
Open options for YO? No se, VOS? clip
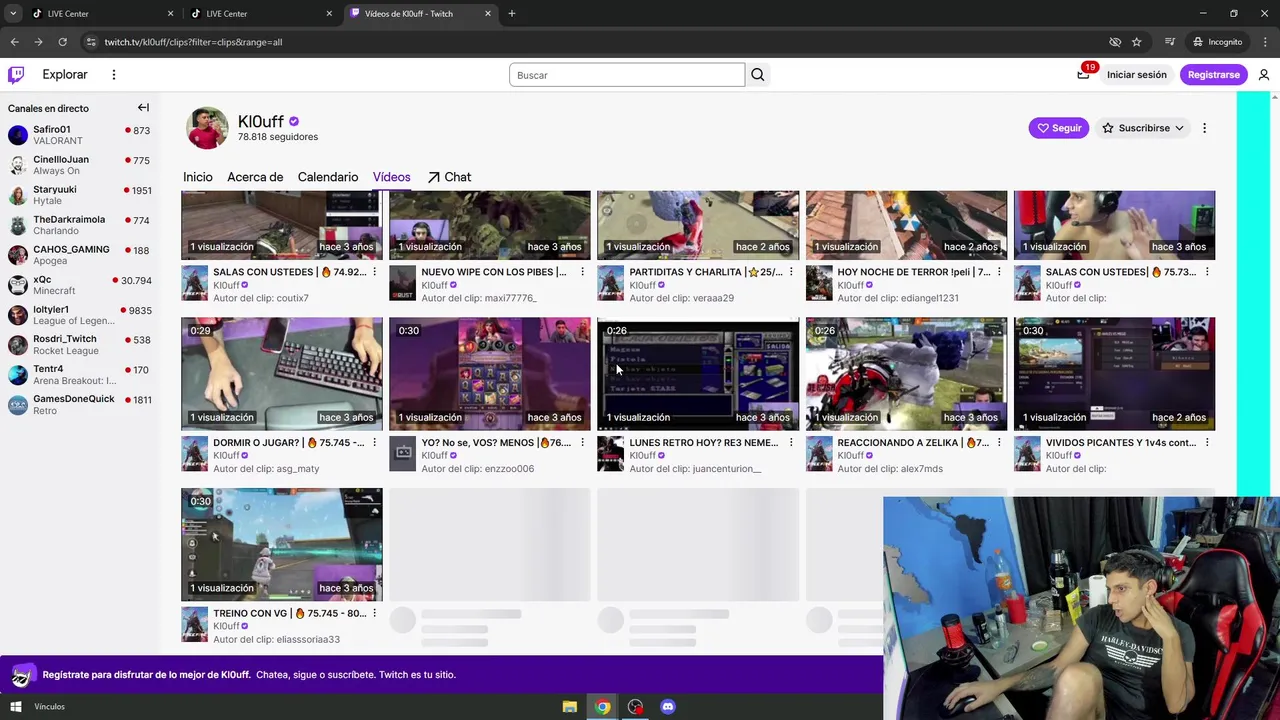(x=583, y=443)
